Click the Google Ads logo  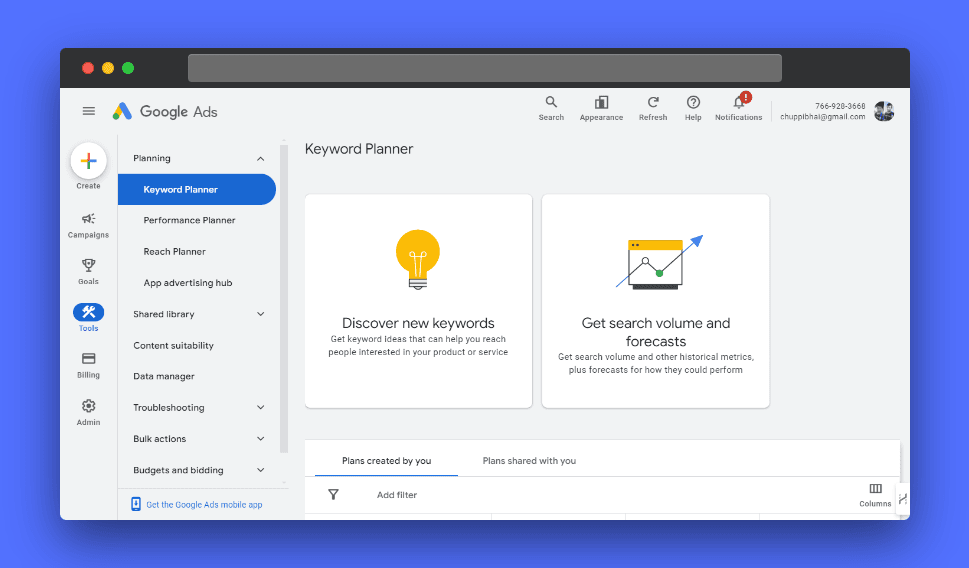165,111
